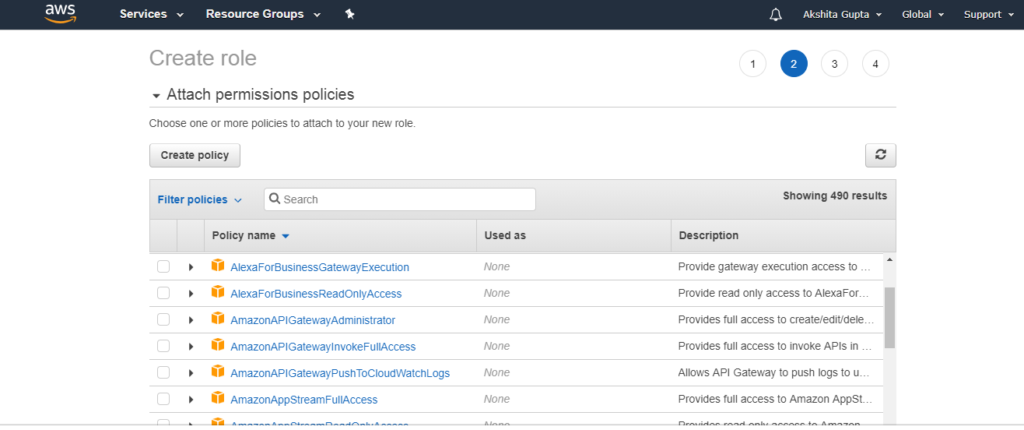Open the notifications bell
This screenshot has height=430, width=1024.
click(776, 14)
